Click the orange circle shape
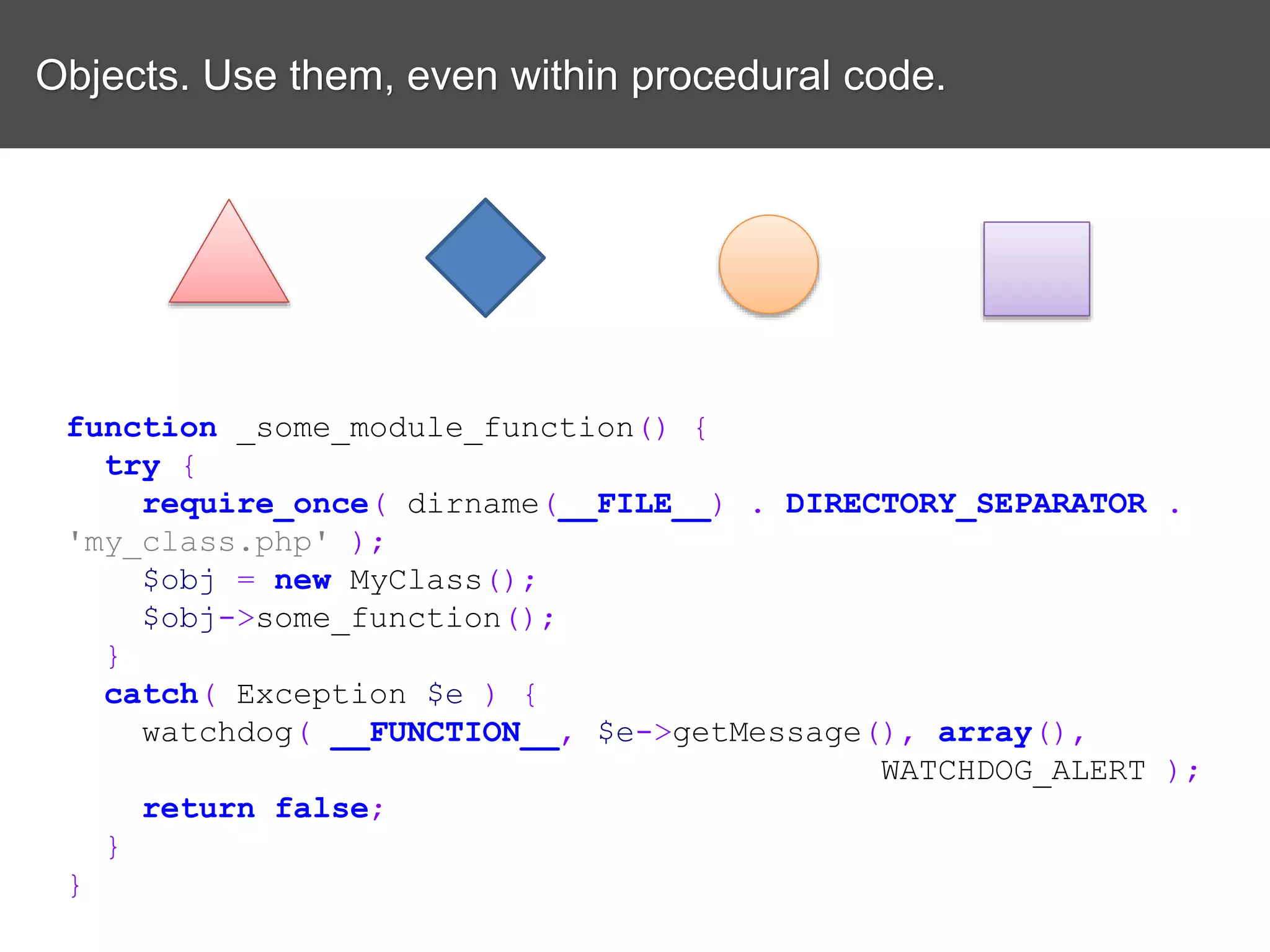The width and height of the screenshot is (1270, 952). tap(768, 265)
